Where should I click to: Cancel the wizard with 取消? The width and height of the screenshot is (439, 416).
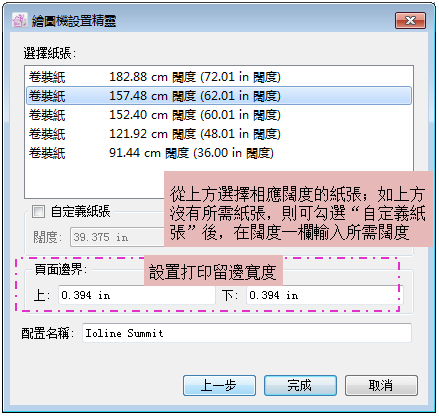click(x=381, y=385)
